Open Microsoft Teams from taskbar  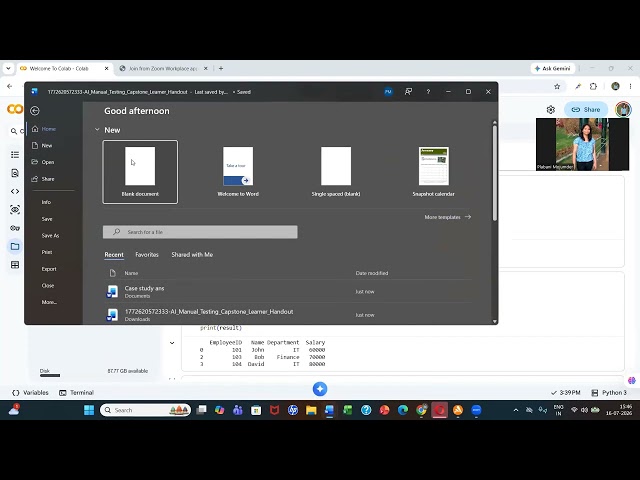point(238,410)
